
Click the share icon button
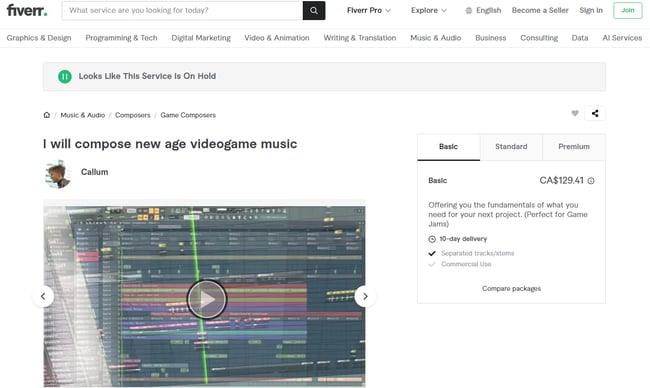click(x=595, y=113)
